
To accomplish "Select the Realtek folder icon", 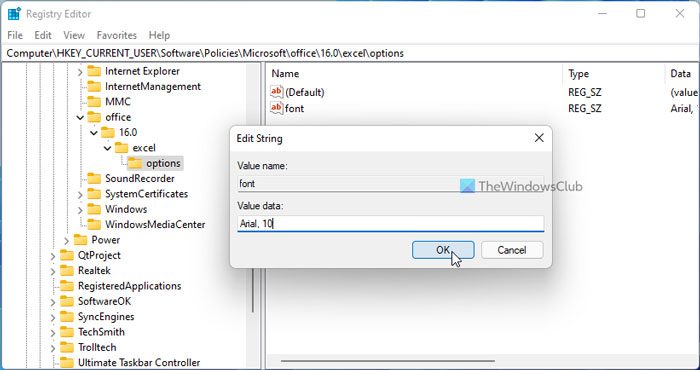I will 67,270.
